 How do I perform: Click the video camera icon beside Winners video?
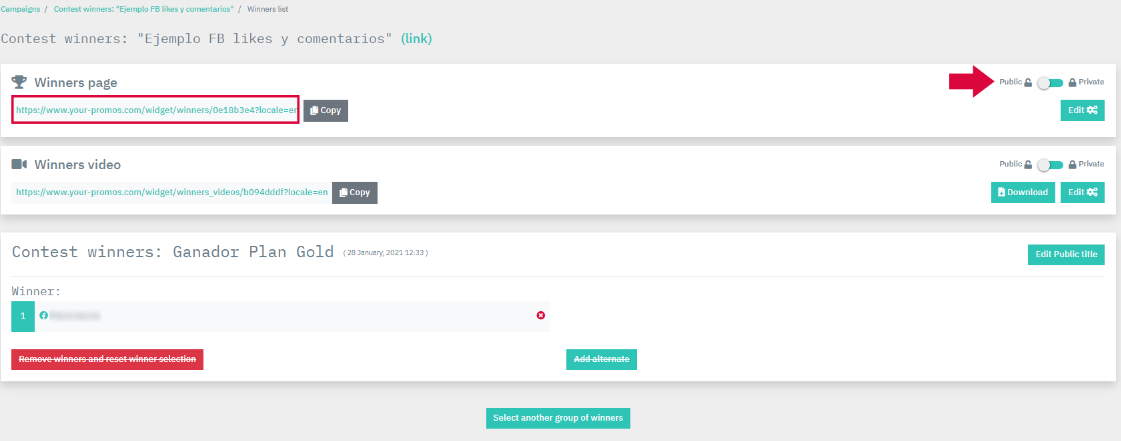pos(19,164)
